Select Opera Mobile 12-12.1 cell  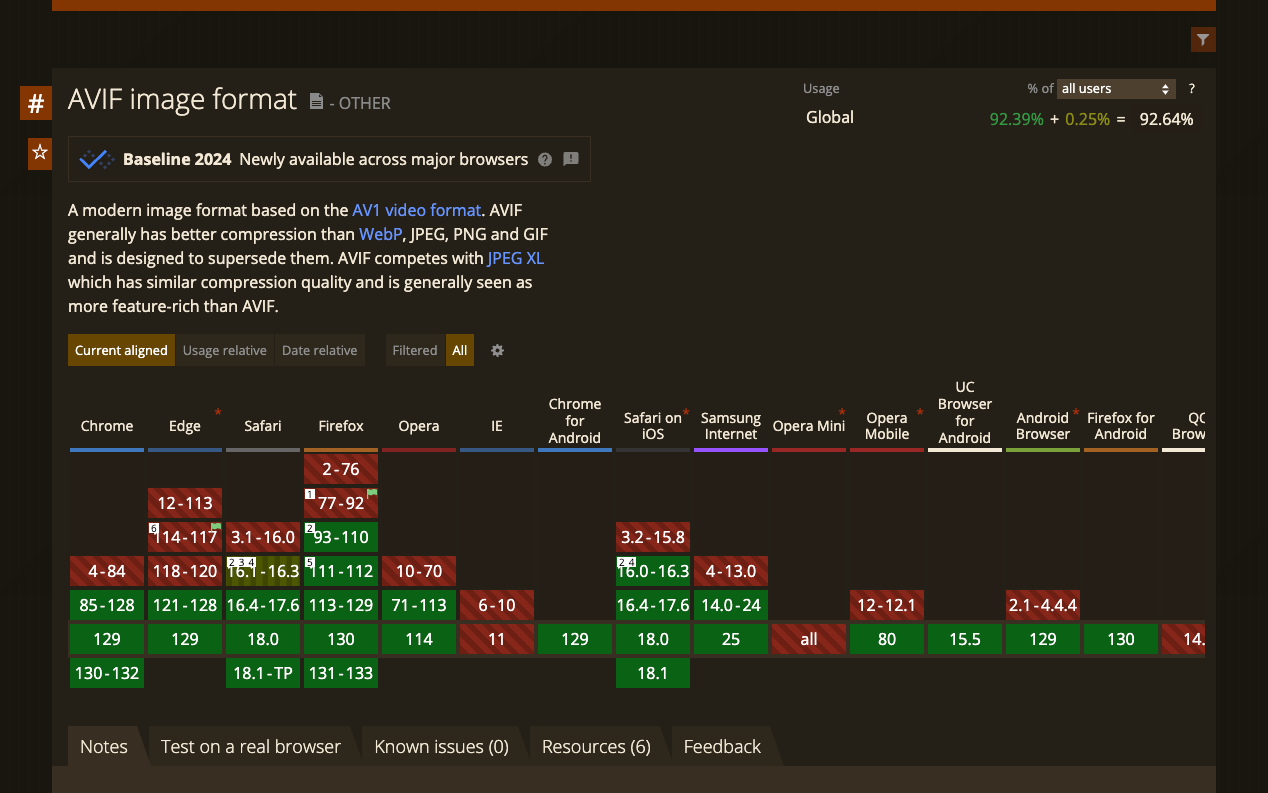[887, 605]
